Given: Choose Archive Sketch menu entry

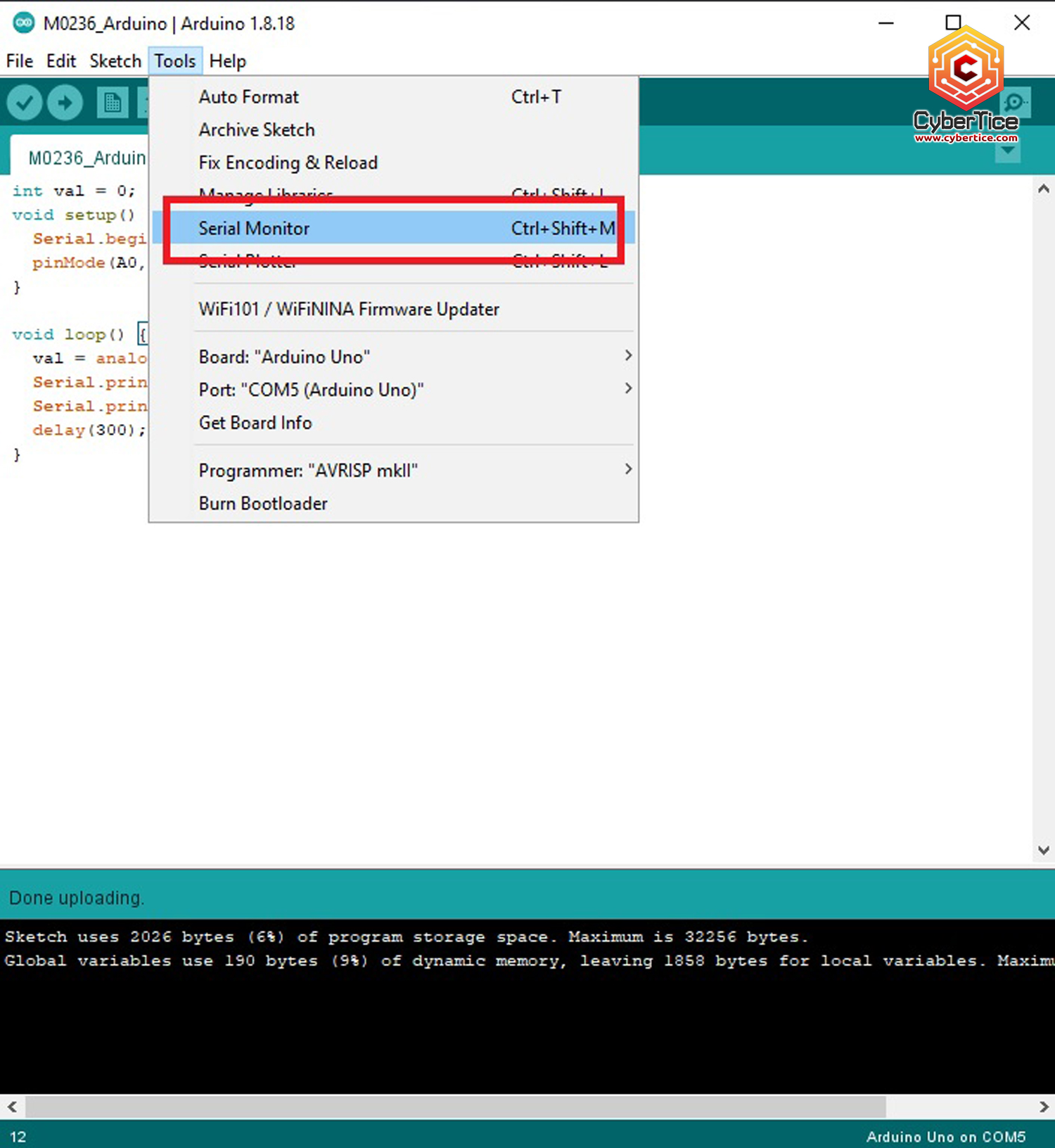Looking at the screenshot, I should coord(393,129).
